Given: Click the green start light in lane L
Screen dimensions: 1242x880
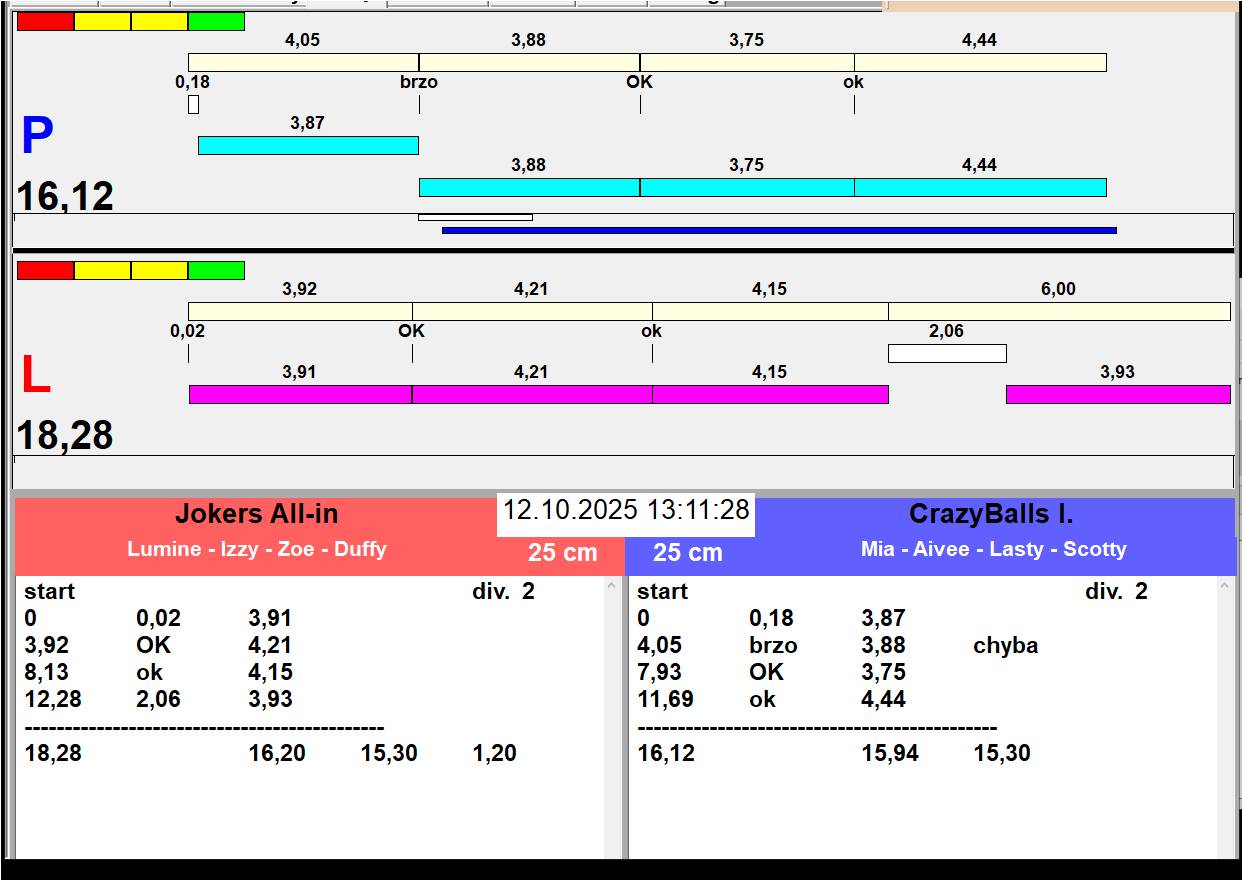Looking at the screenshot, I should pos(216,270).
